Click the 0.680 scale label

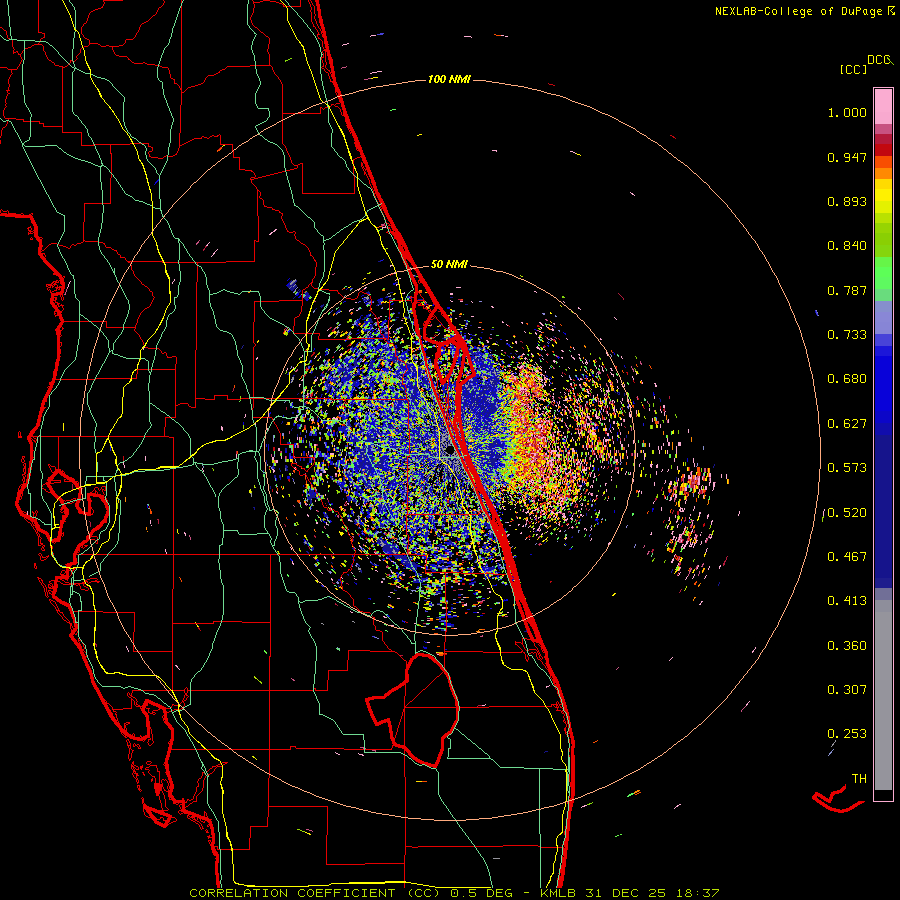pos(847,379)
